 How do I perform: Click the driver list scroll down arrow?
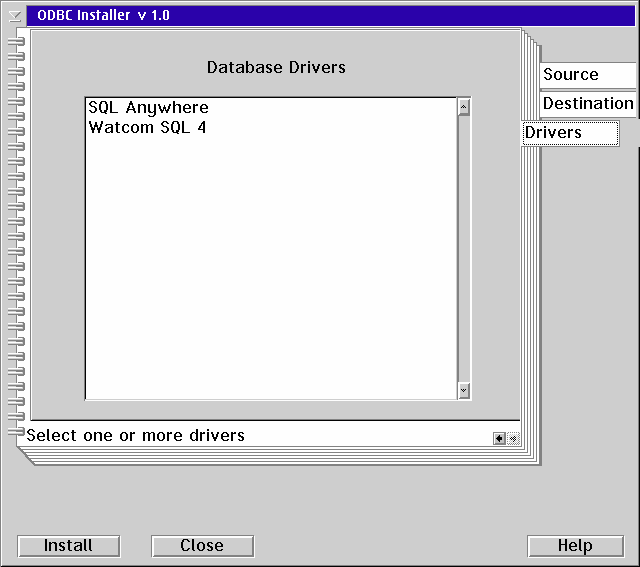coord(464,391)
